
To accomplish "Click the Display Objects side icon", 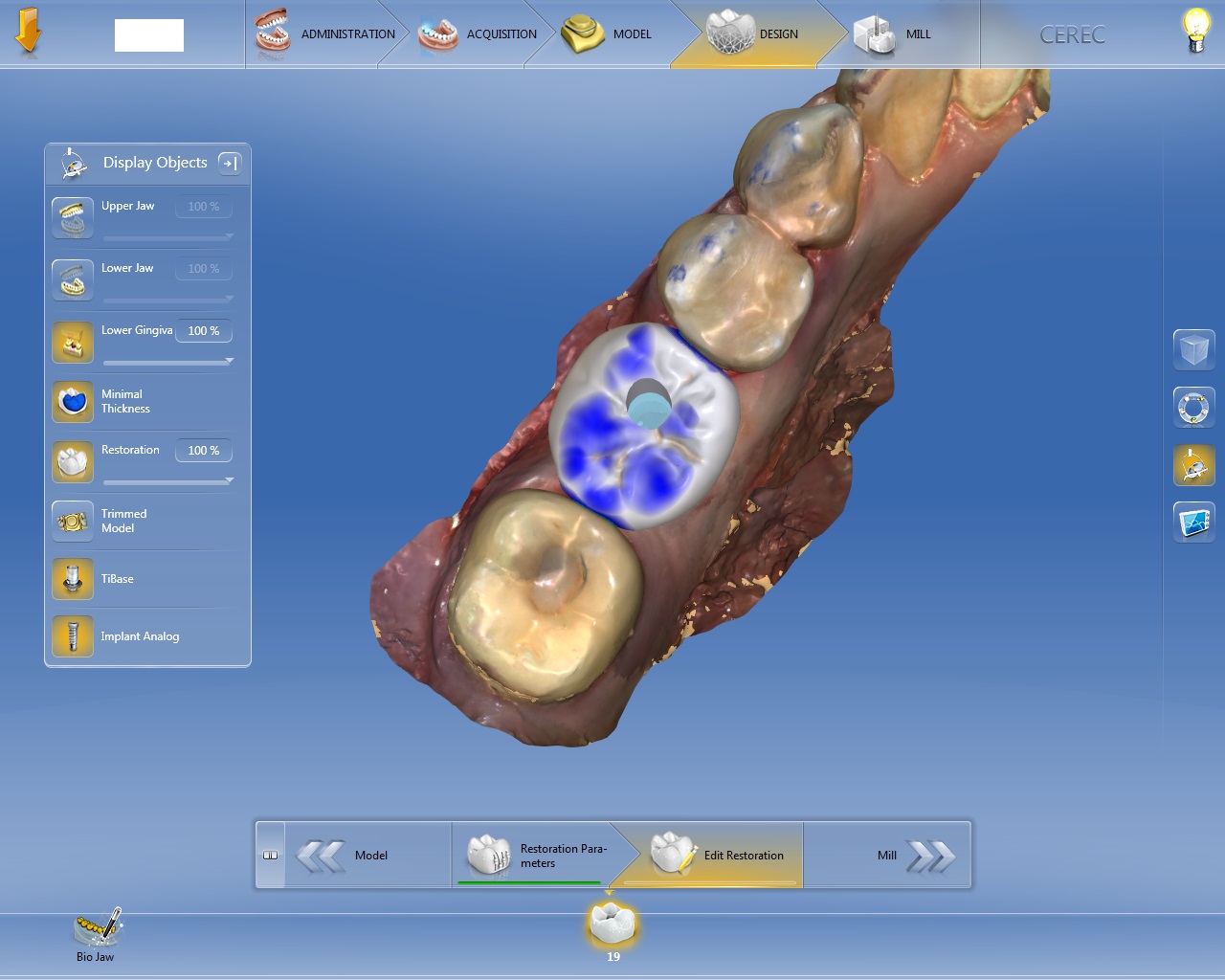I will (1193, 466).
